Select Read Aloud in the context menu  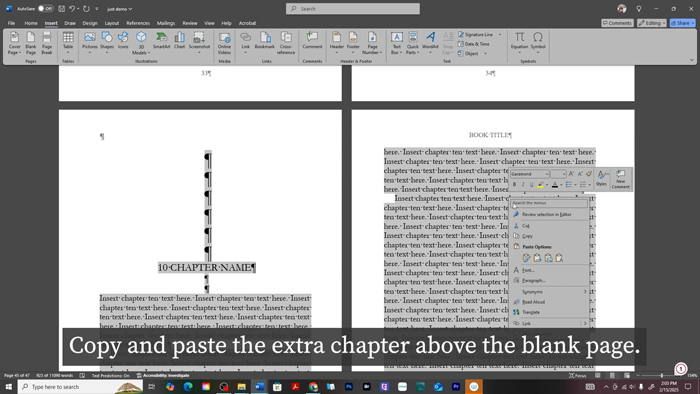550,302
